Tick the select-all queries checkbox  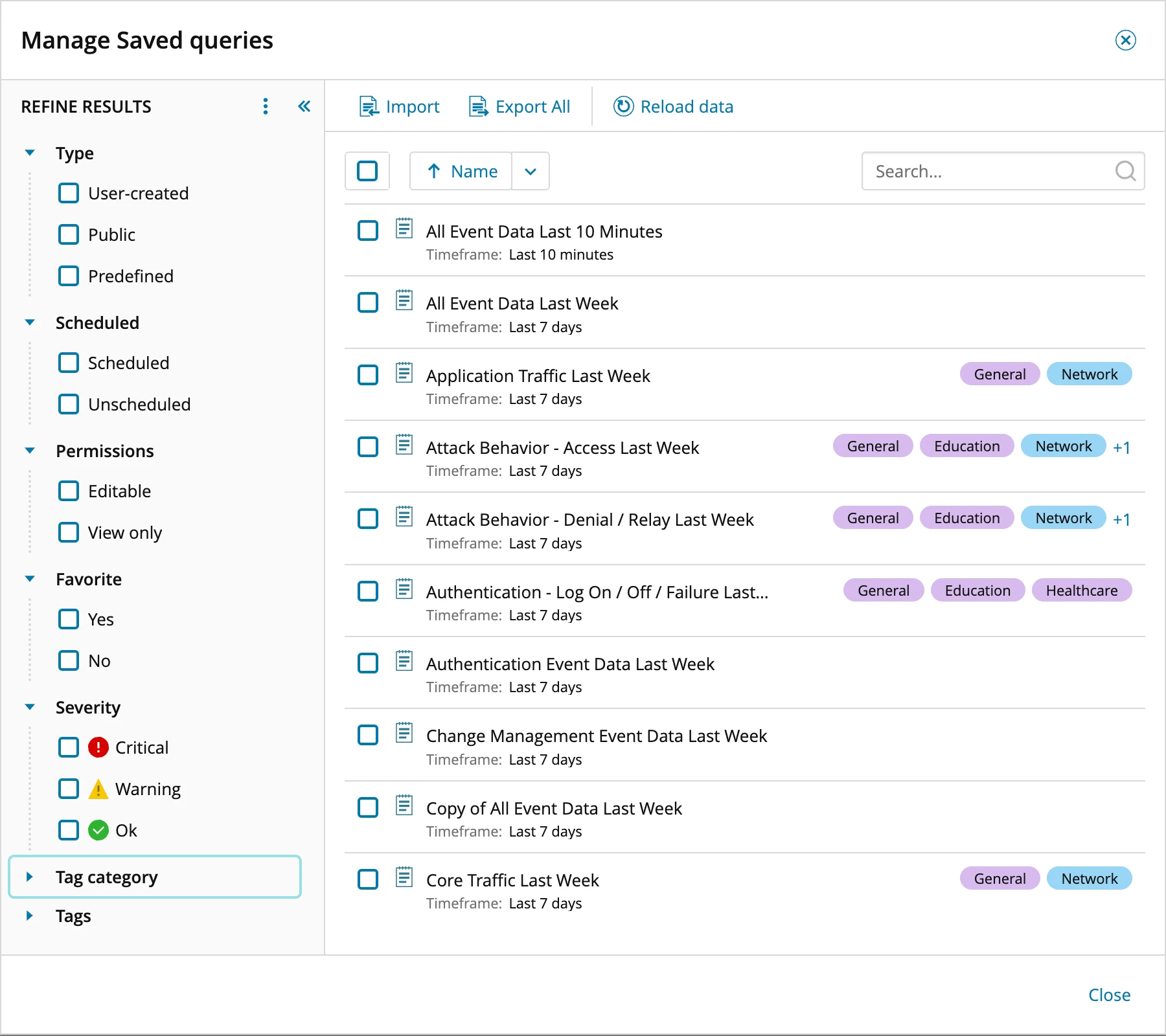[367, 171]
